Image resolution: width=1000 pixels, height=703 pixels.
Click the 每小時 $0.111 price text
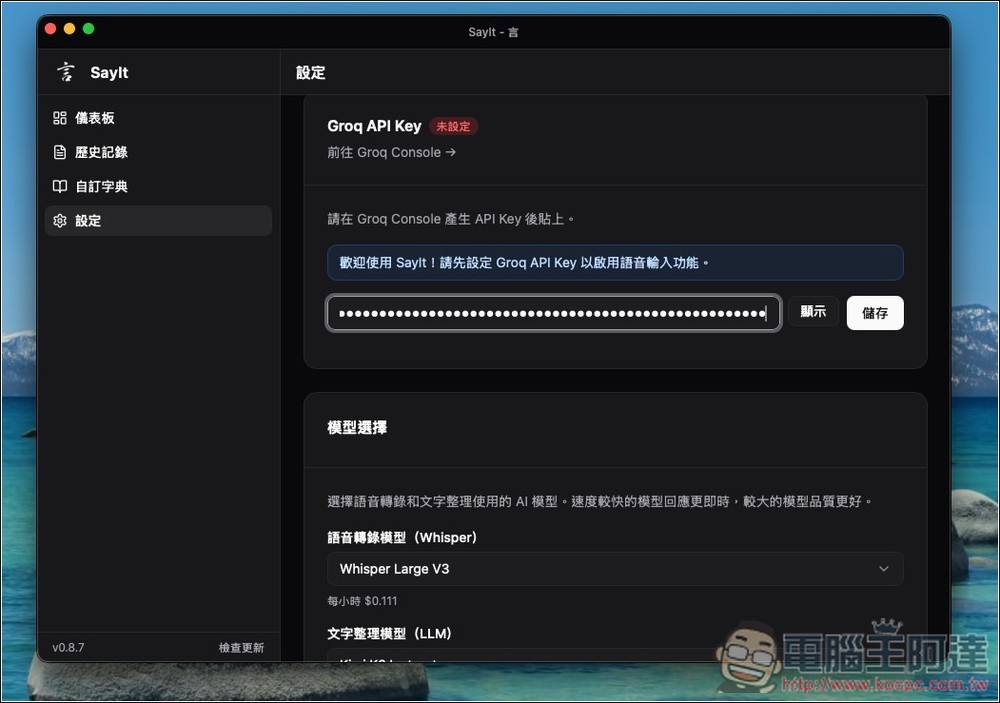point(362,601)
